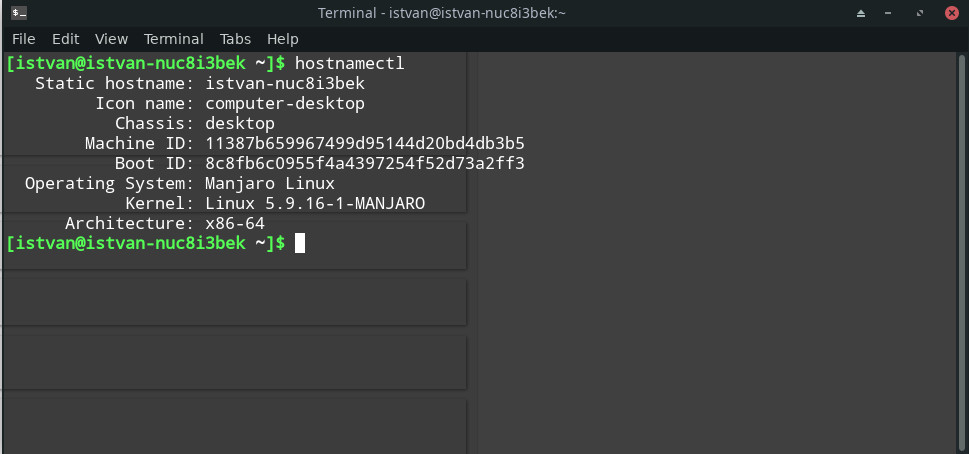Screen dimensions: 969x454
Task: Roll up the window with shade button
Action: tap(861, 13)
